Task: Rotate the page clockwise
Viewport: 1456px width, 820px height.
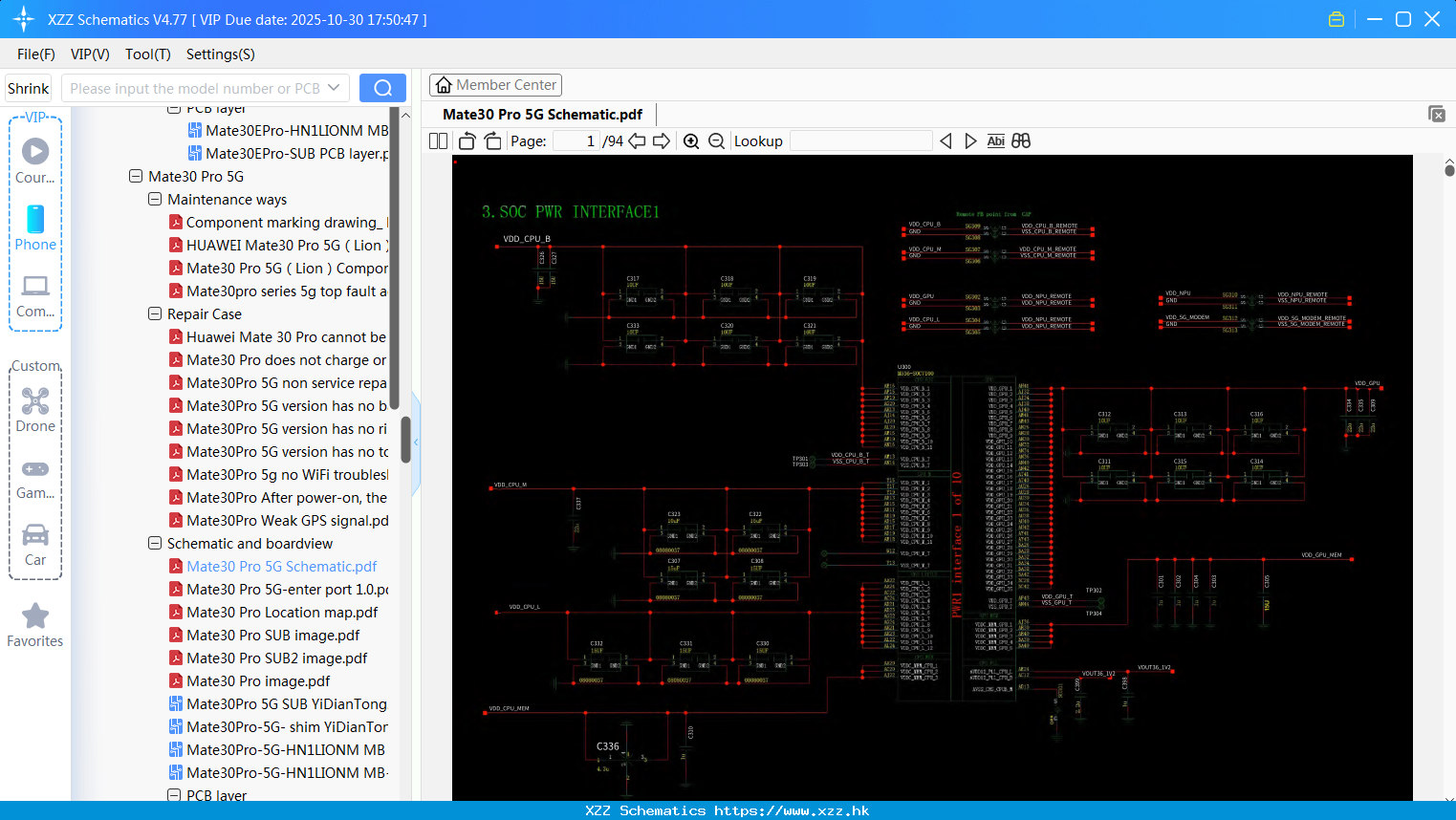Action: coord(492,141)
